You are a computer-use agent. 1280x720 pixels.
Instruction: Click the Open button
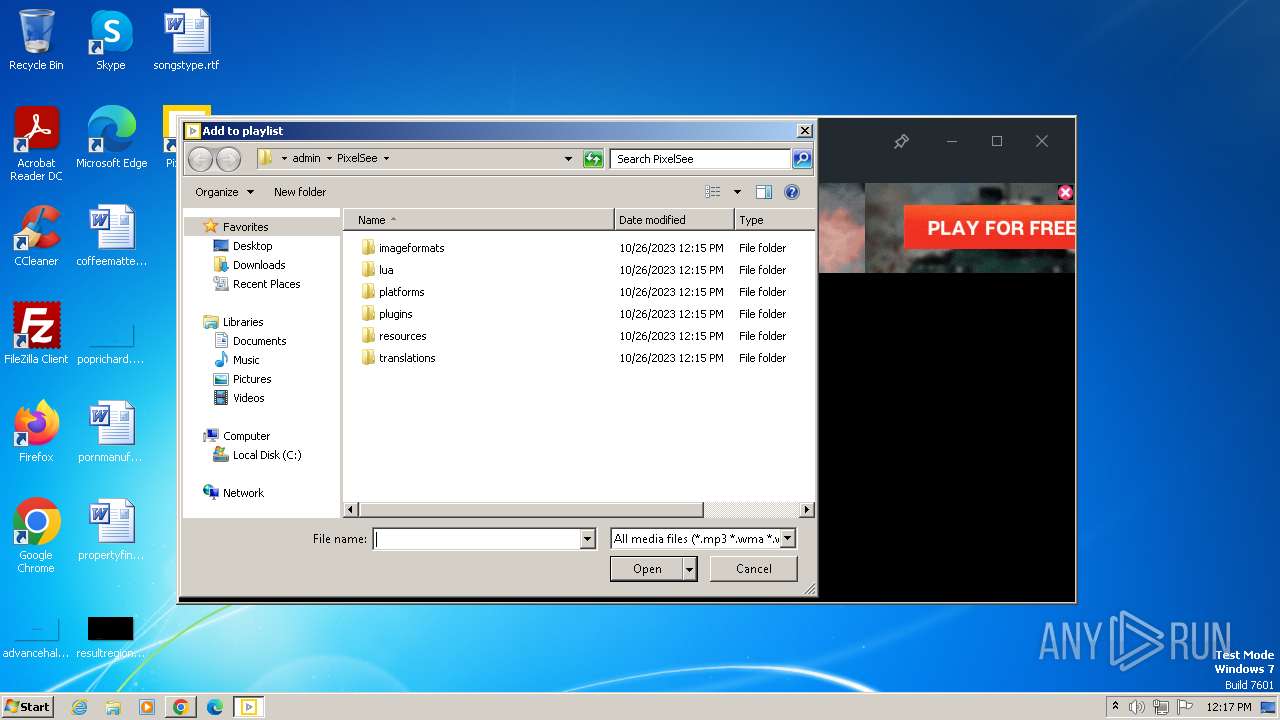pos(647,569)
